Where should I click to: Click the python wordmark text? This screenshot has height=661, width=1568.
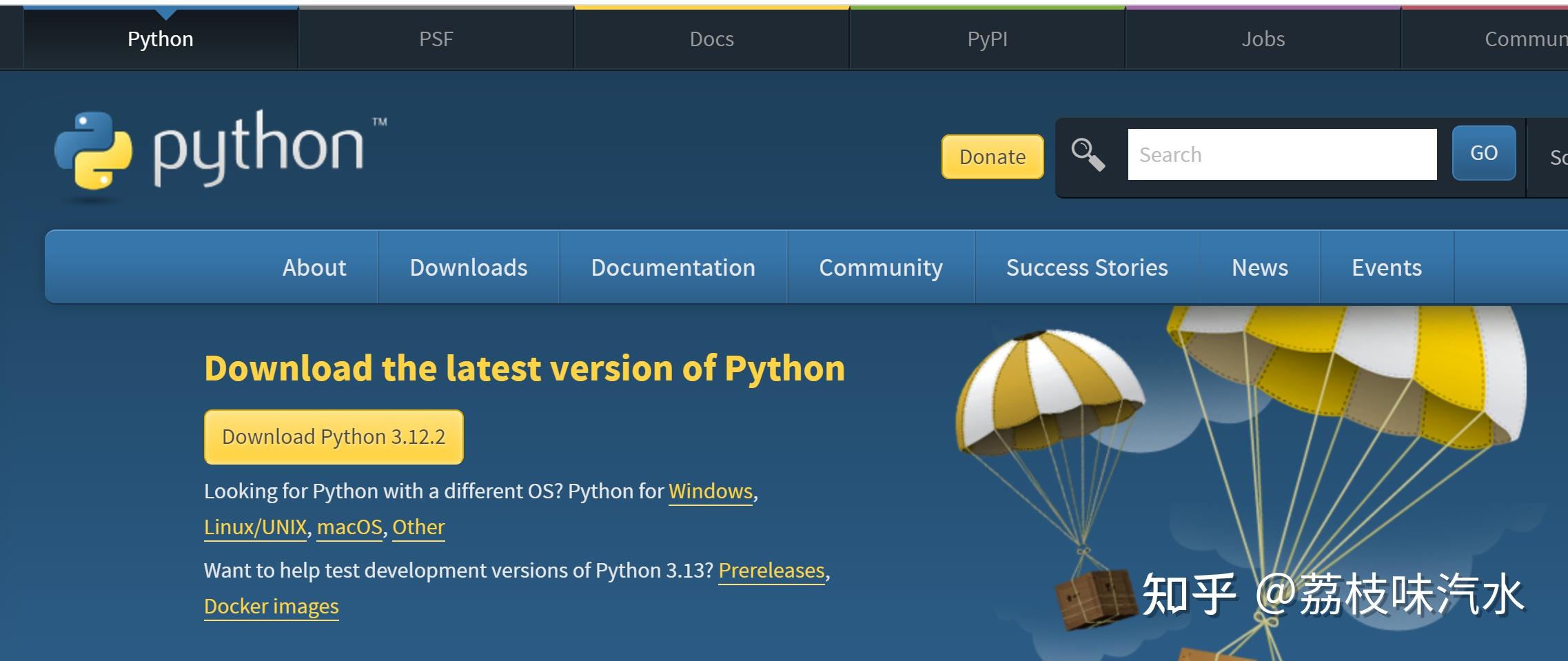[x=258, y=148]
